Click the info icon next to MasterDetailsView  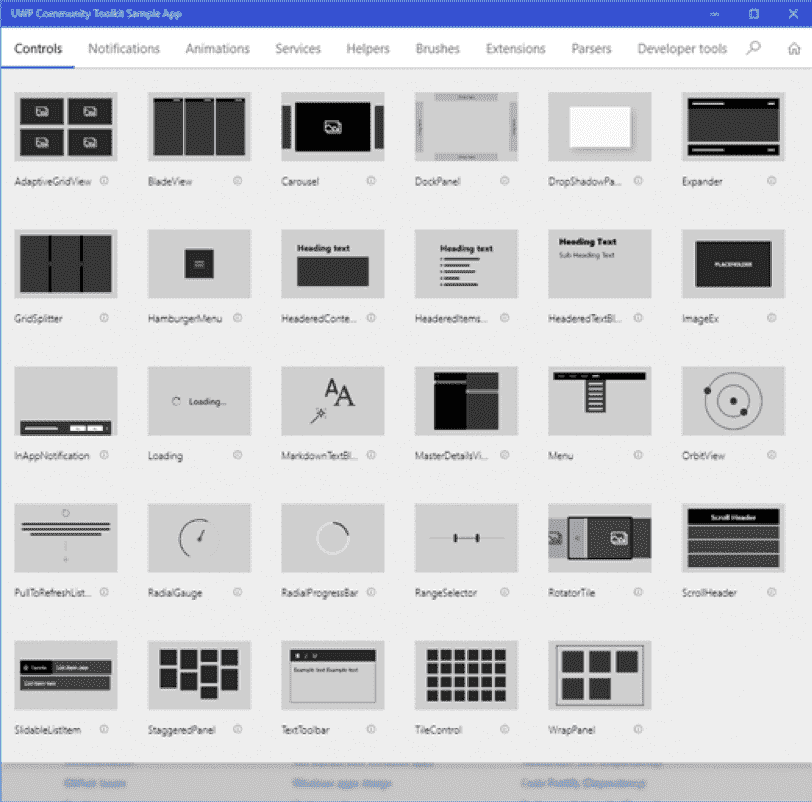coord(505,455)
